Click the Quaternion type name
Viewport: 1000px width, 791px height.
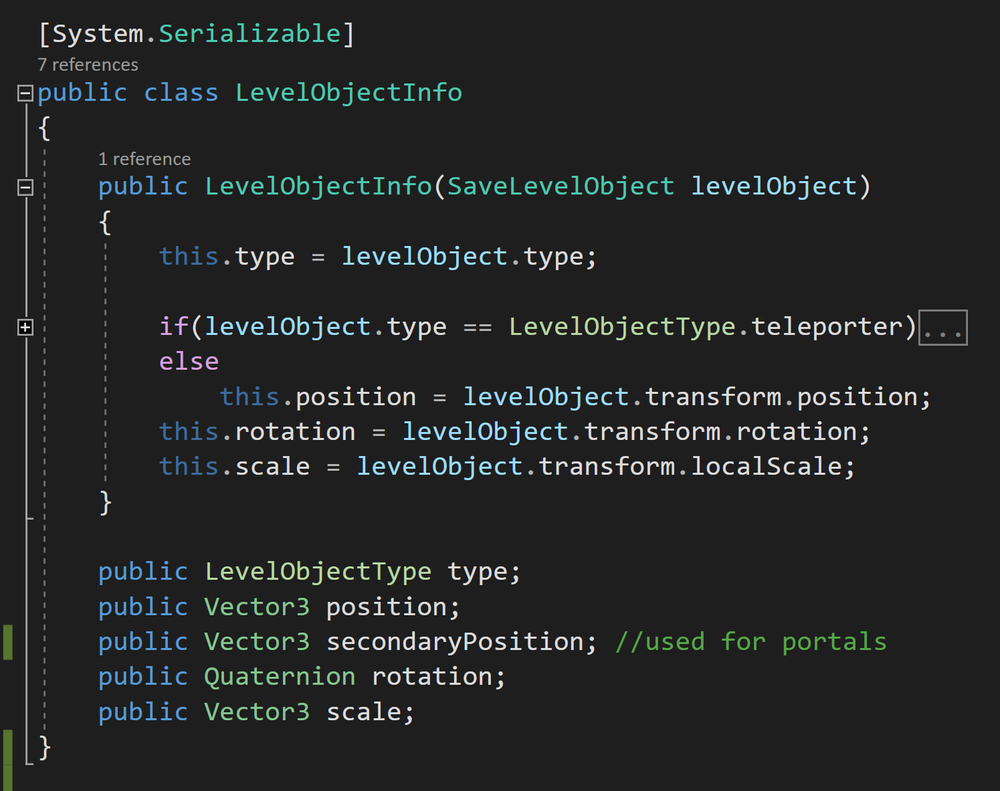(279, 676)
